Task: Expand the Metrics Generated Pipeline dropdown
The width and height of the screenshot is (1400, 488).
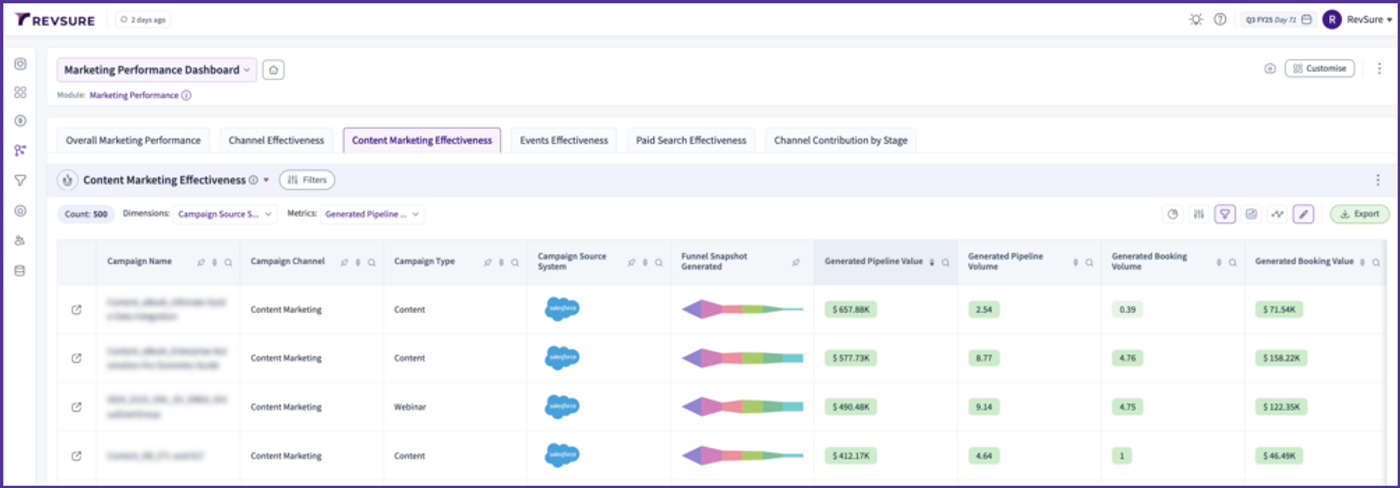Action: (371, 214)
